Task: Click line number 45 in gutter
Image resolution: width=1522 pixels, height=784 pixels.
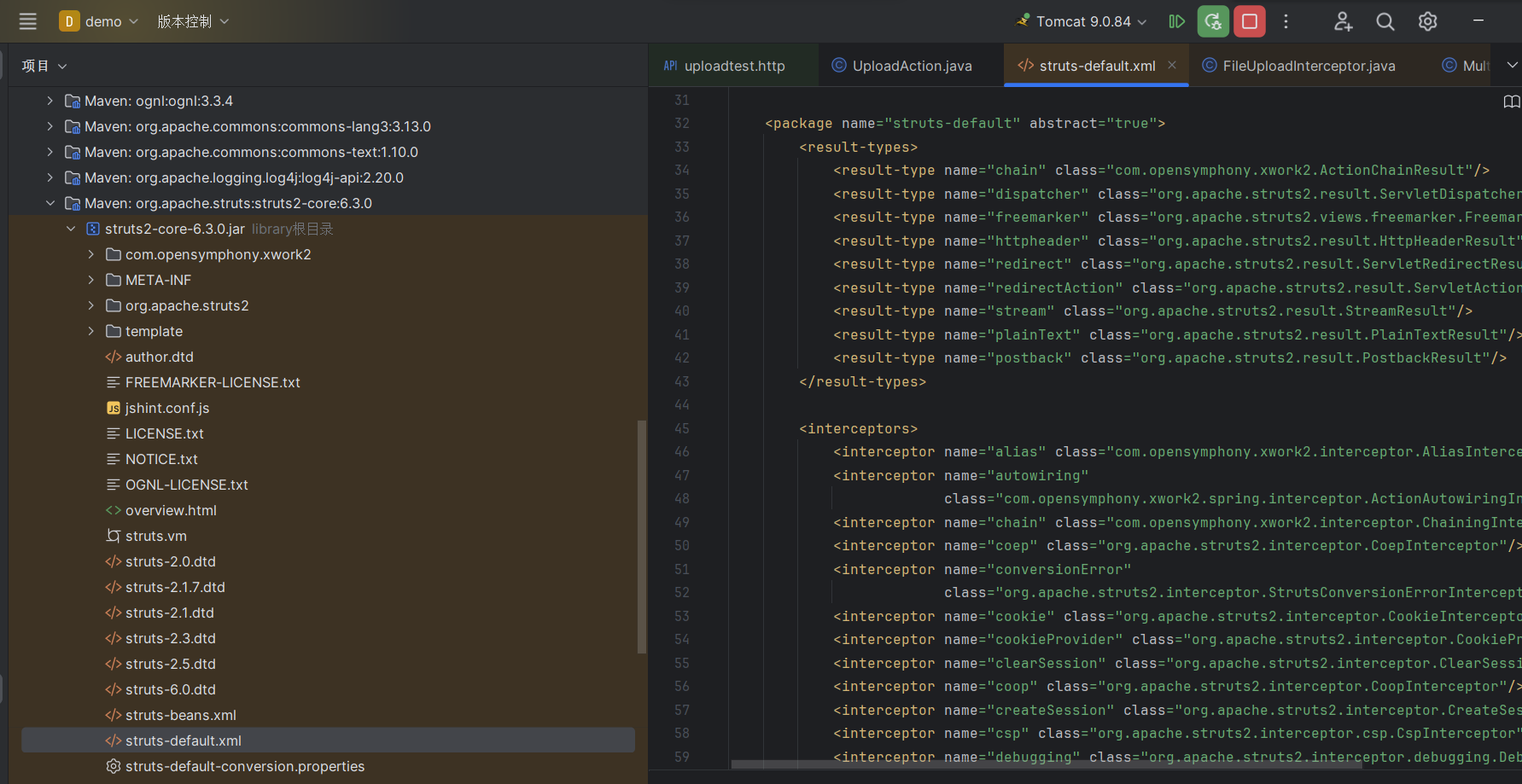Action: (x=681, y=428)
